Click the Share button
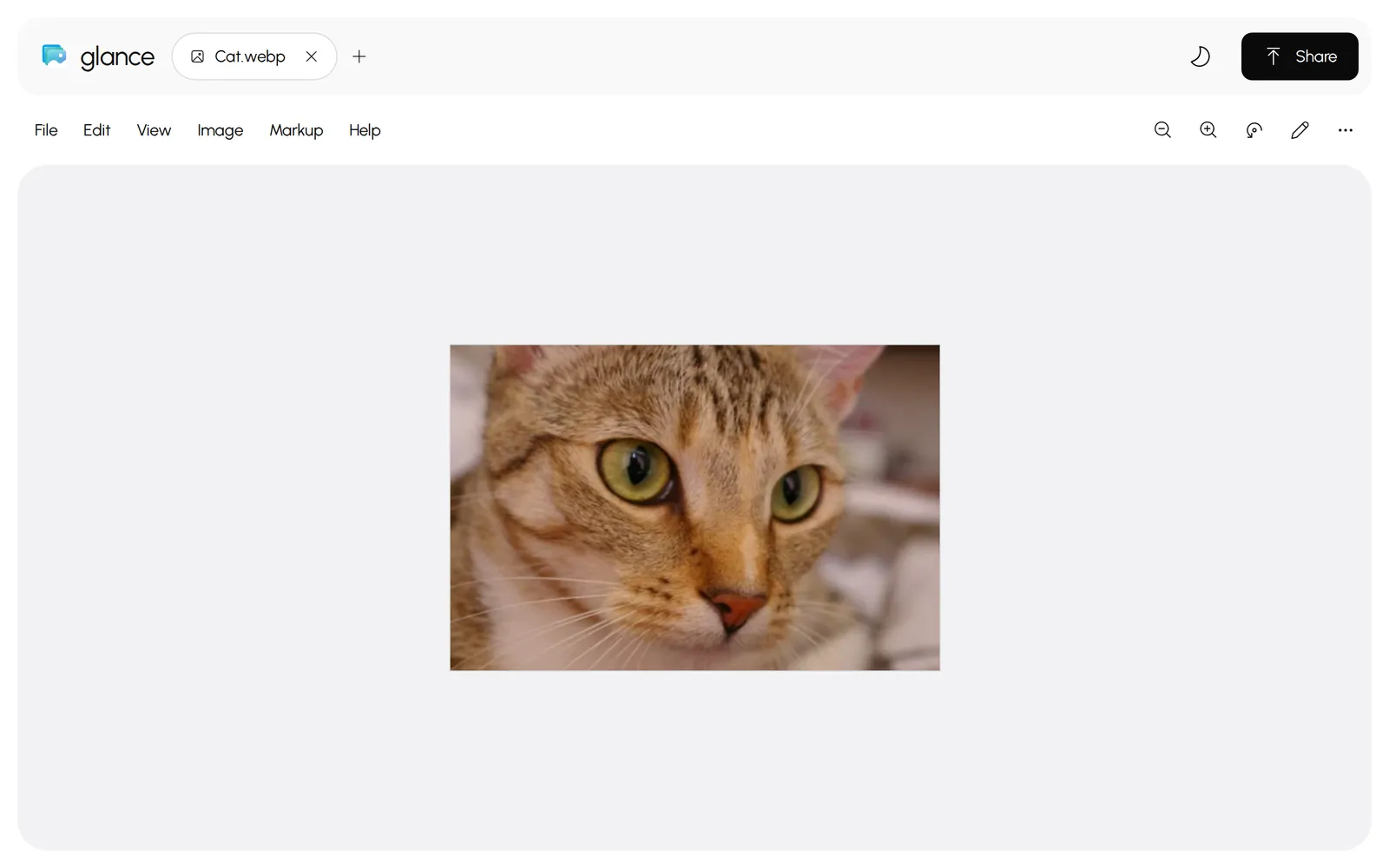1389x868 pixels. click(x=1300, y=56)
